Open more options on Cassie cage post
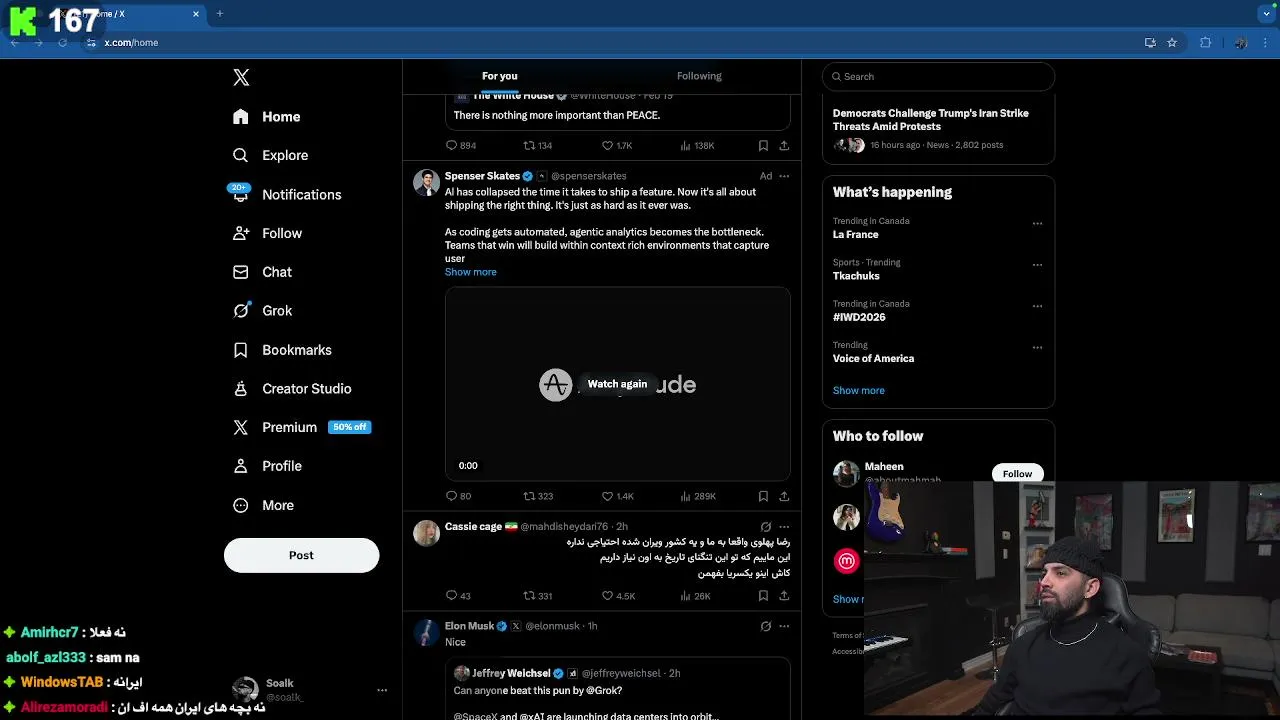Screen dimensions: 1280x720 click(x=784, y=526)
